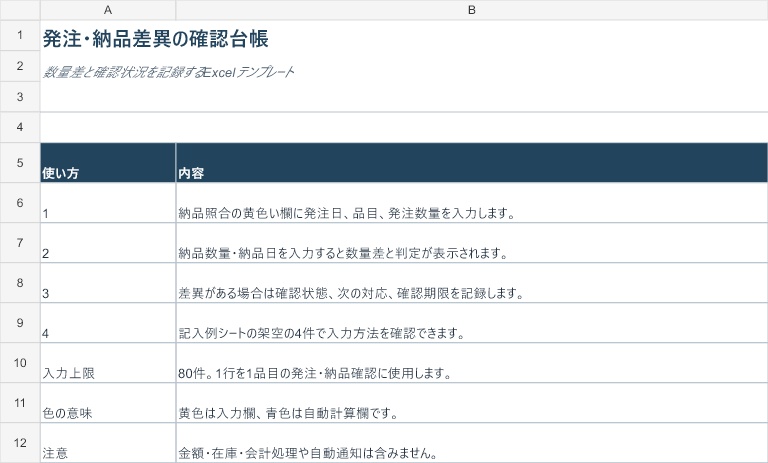This screenshot has height=463, width=768.
Task: Select row 5 header
Action: coord(20,163)
